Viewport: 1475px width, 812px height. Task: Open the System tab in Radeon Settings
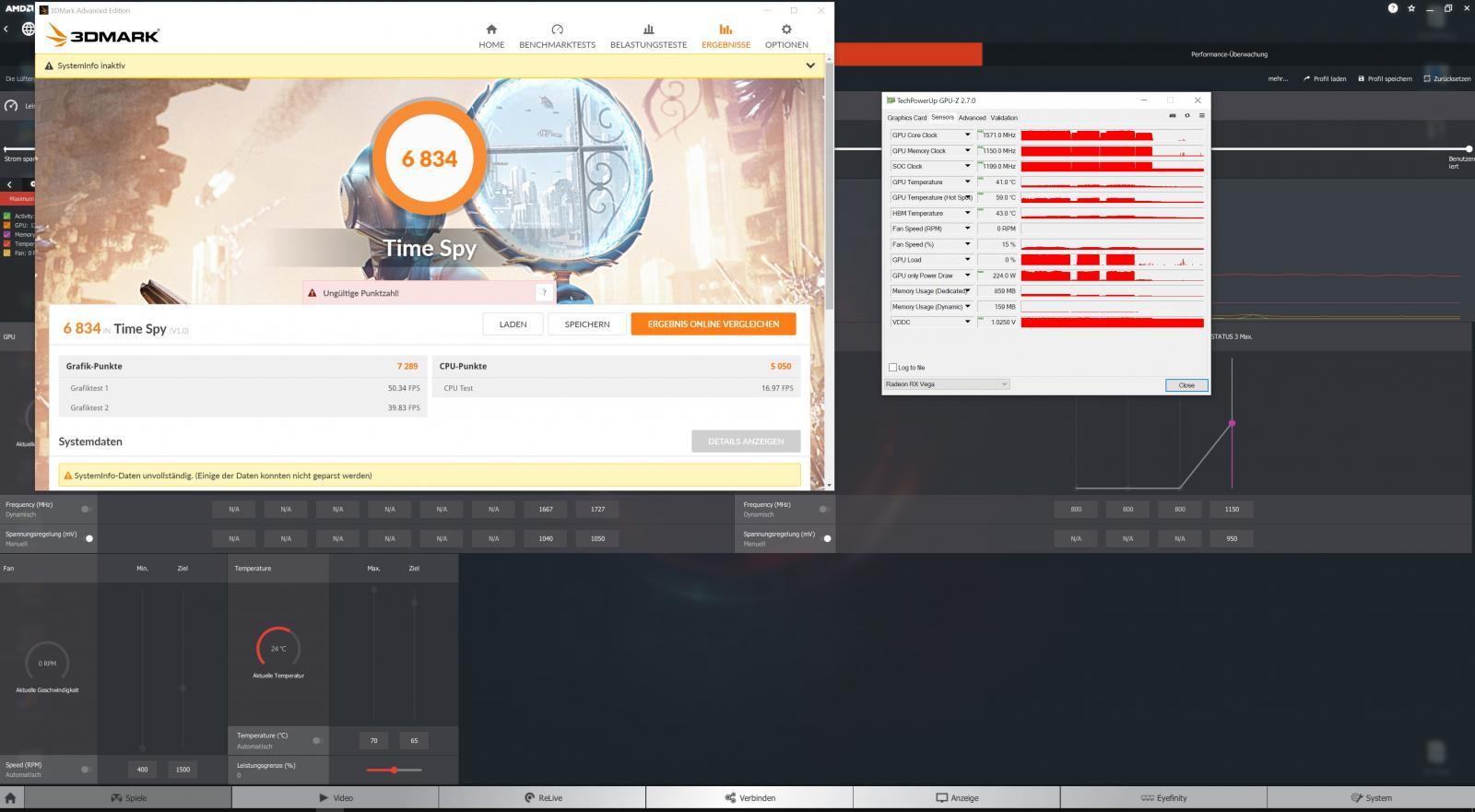pyautogui.click(x=1371, y=798)
